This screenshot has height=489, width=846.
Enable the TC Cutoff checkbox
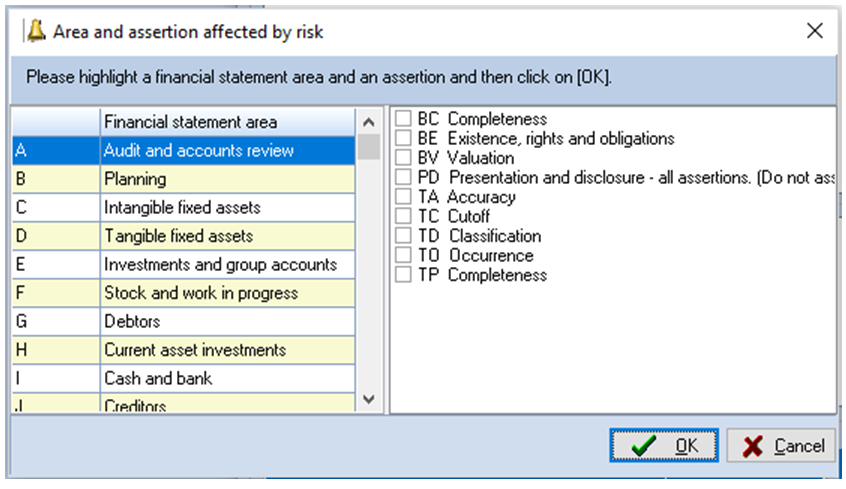403,216
